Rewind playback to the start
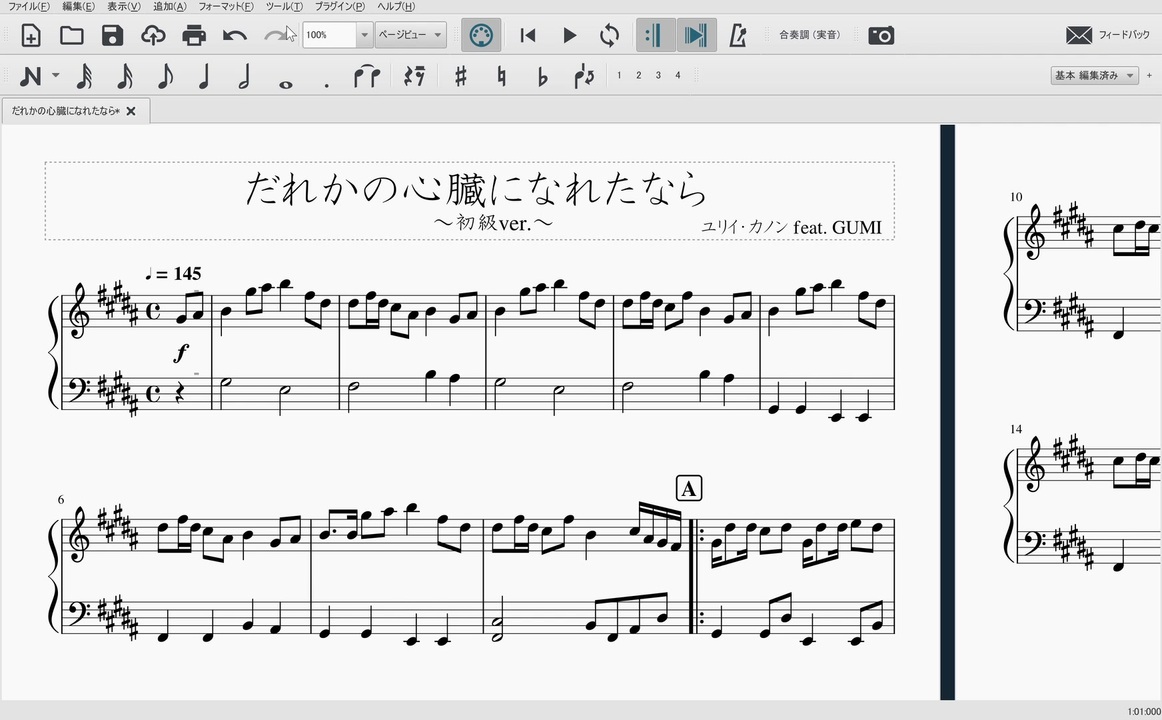Screen dimensions: 1162x720 coord(528,35)
